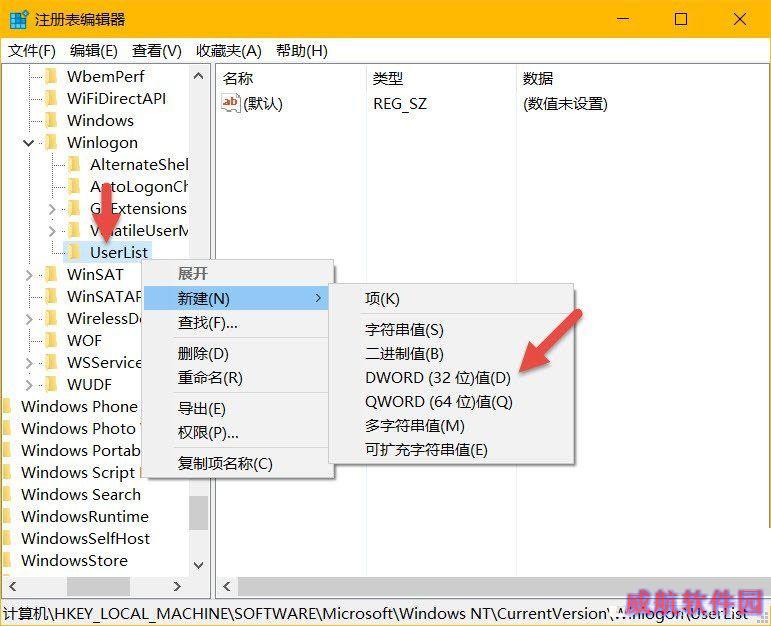Expand the VolatileUserMgrKey node
The width and height of the screenshot is (771, 626).
(x=52, y=231)
